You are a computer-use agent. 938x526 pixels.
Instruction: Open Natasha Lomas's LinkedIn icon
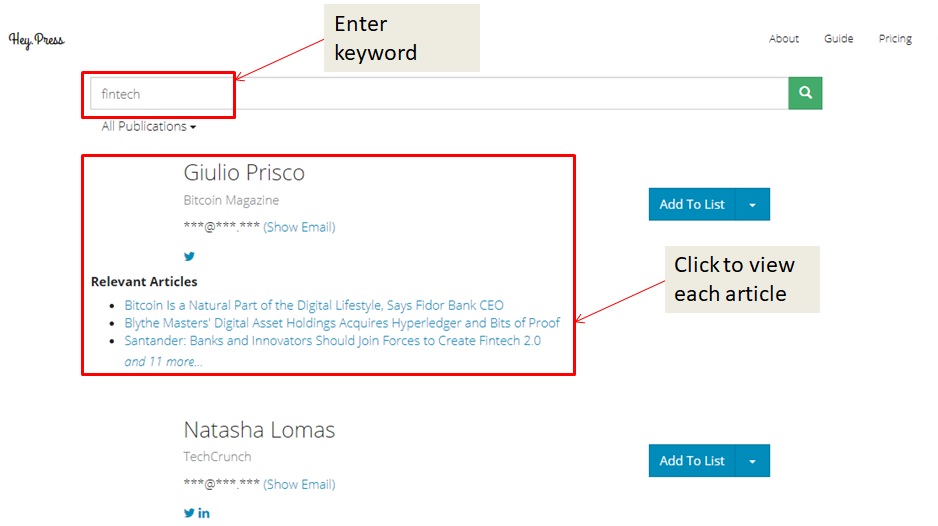[x=204, y=513]
